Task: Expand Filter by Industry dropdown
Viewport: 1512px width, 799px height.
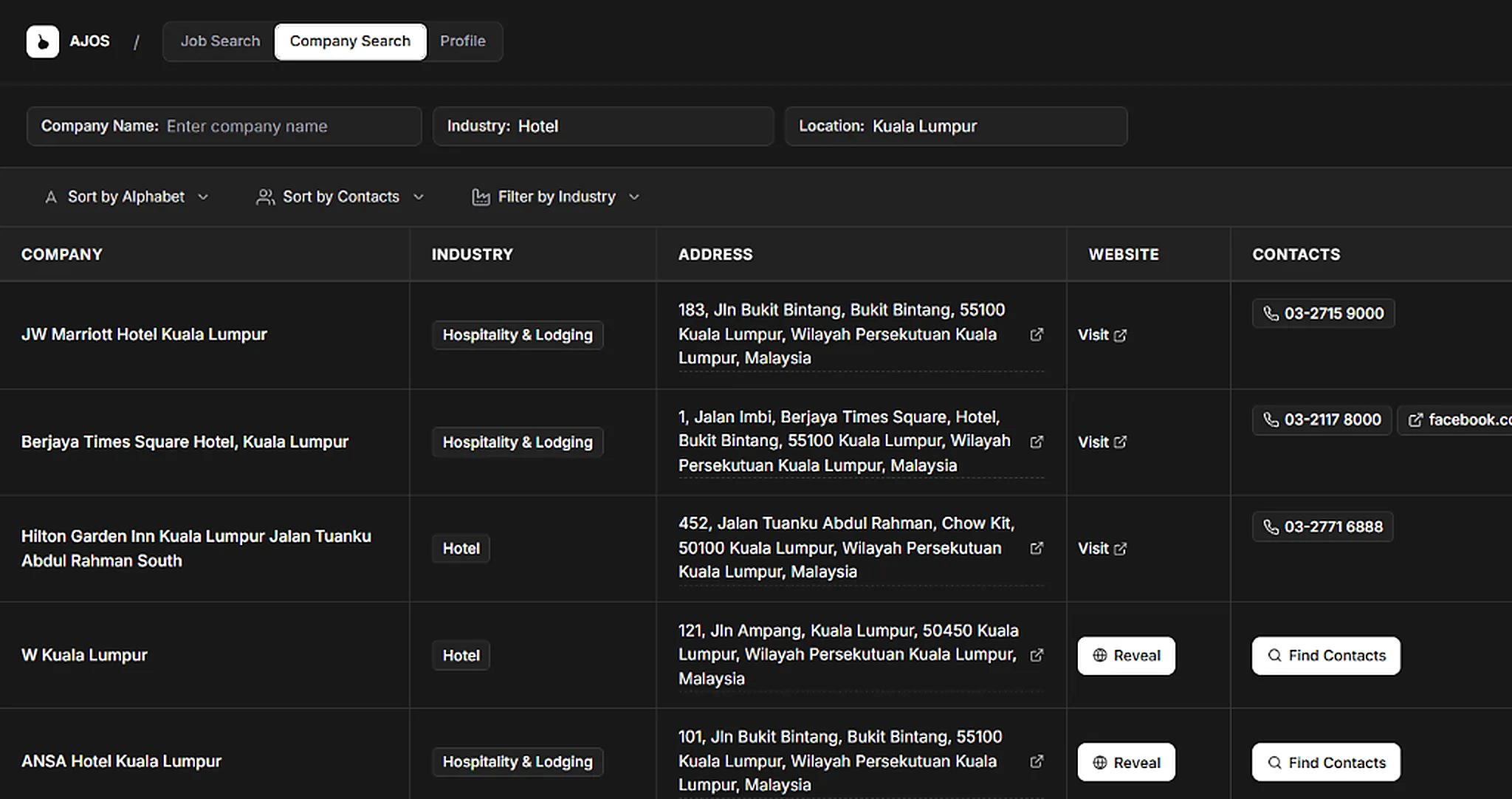Action: (556, 197)
